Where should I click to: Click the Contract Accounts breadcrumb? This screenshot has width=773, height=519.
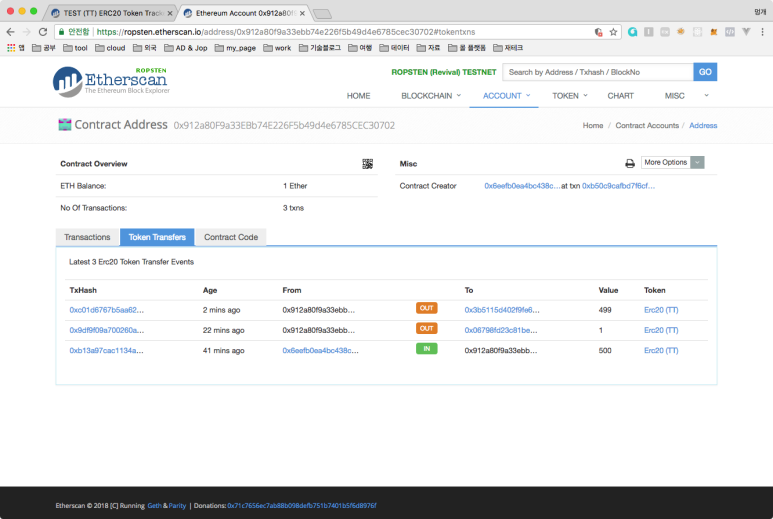coord(647,126)
